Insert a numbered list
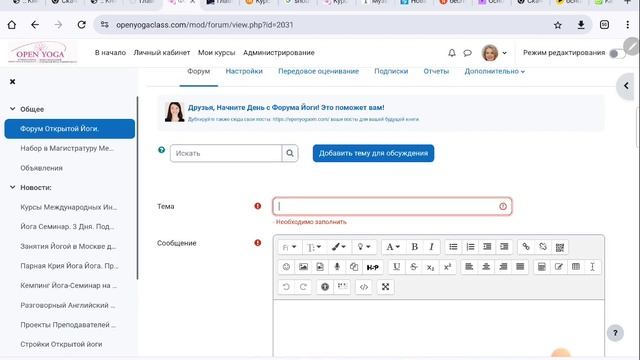This screenshot has height=360, width=640. coord(470,247)
